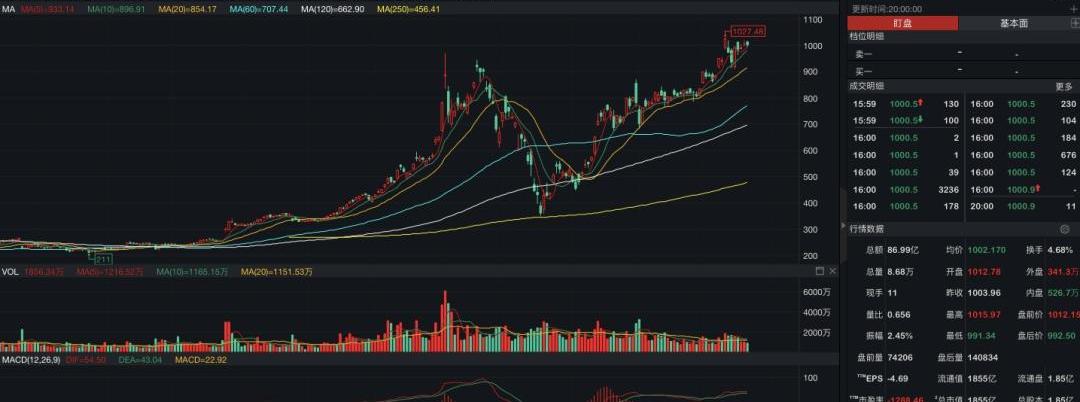This screenshot has width=1080, height=402.
Task: Select the MA(20)=854.17 legend
Action: click(x=187, y=9)
